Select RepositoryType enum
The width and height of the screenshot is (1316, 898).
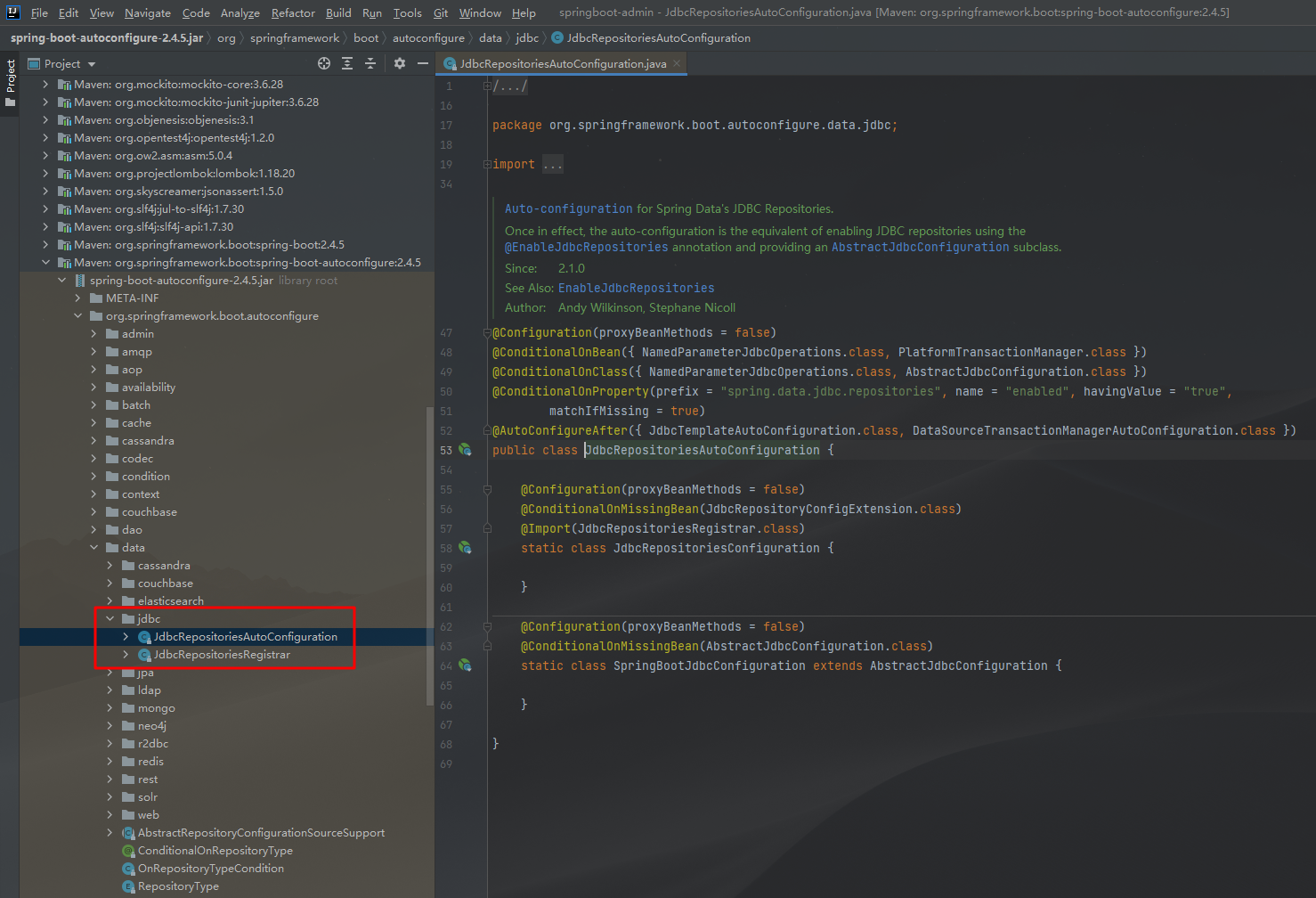[x=178, y=886]
